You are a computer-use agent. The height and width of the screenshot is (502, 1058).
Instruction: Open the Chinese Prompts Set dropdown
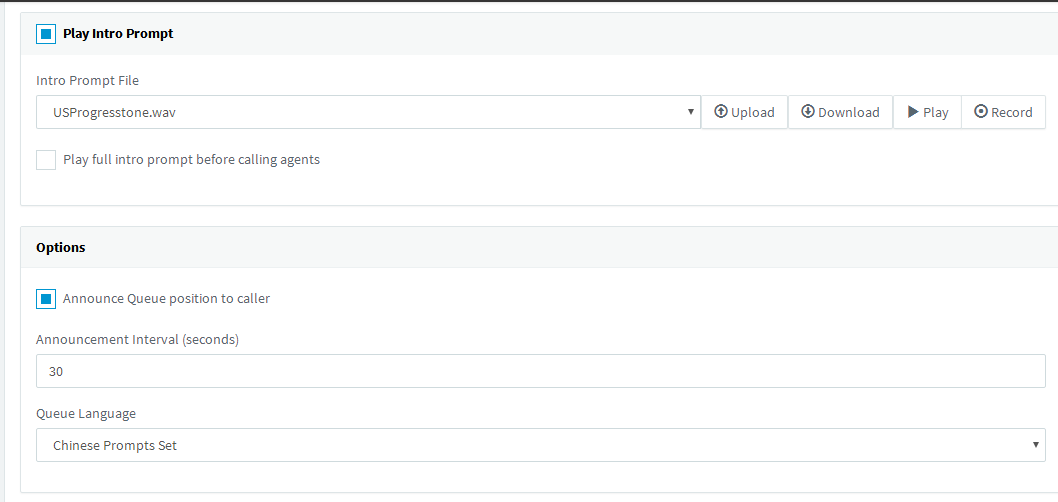coord(540,445)
